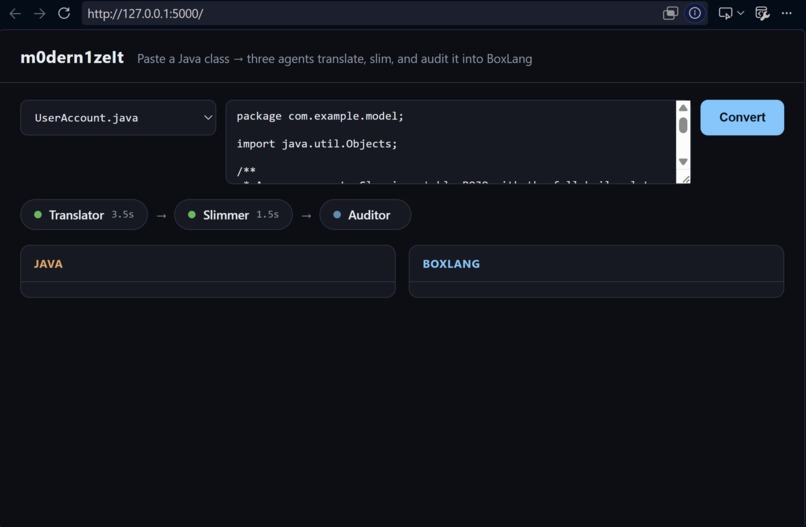Open the developer tools wrench icon
The height and width of the screenshot is (527, 806).
(762, 13)
